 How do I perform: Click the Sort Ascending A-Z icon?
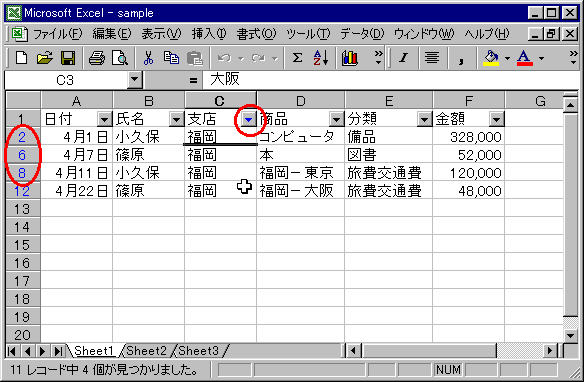pyautogui.click(x=321, y=58)
